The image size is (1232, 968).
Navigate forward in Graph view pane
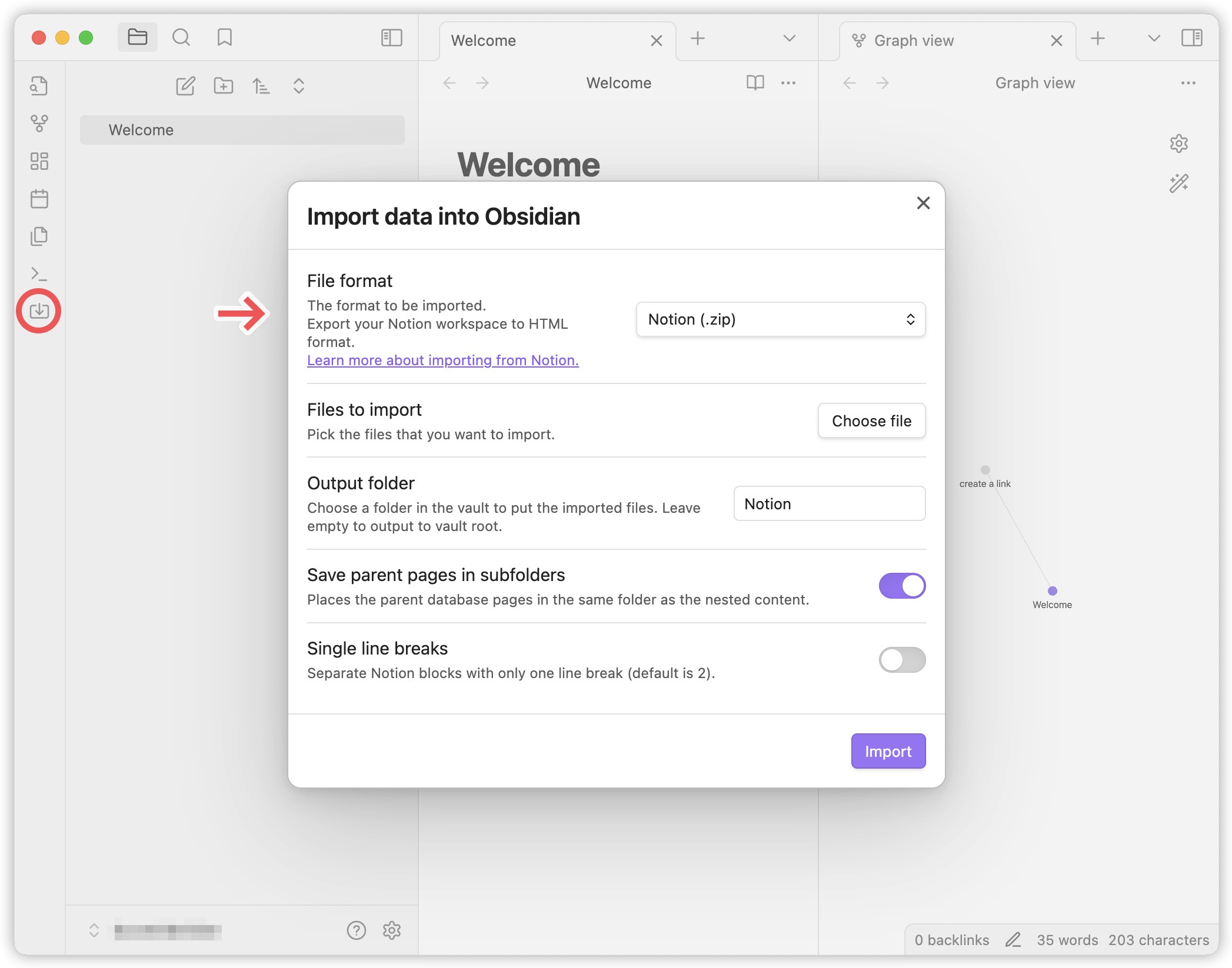[x=883, y=83]
